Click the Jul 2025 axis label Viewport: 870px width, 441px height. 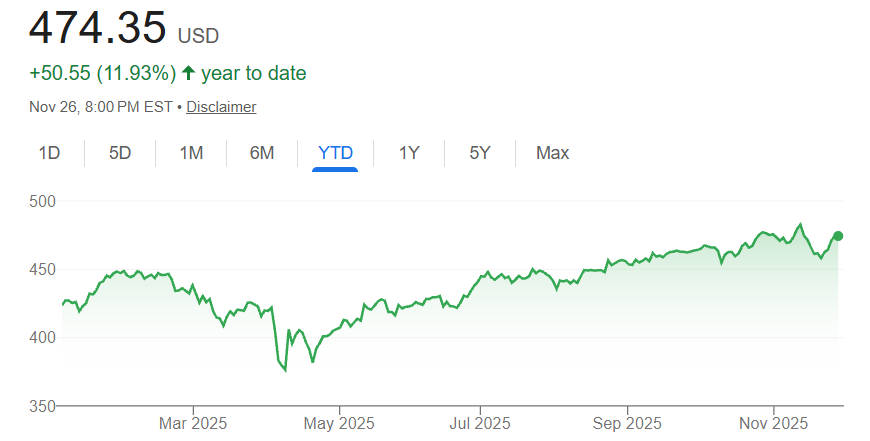point(480,423)
